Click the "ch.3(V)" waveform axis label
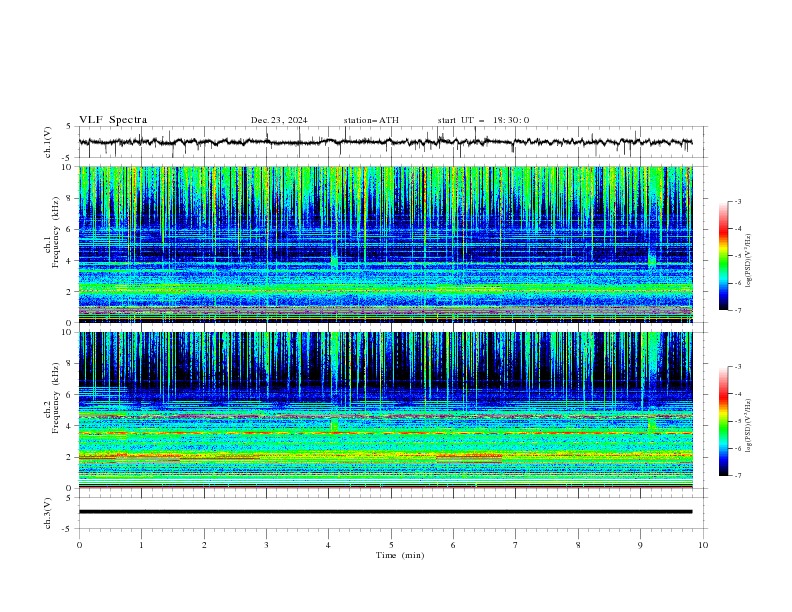 point(48,513)
